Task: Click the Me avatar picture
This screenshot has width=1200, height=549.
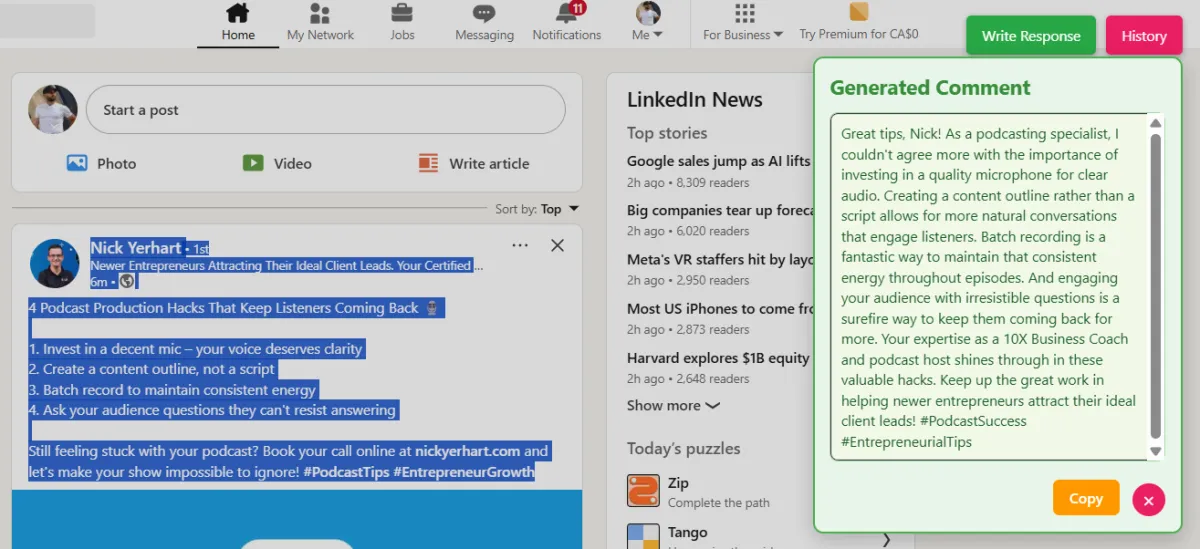Action: pos(648,13)
